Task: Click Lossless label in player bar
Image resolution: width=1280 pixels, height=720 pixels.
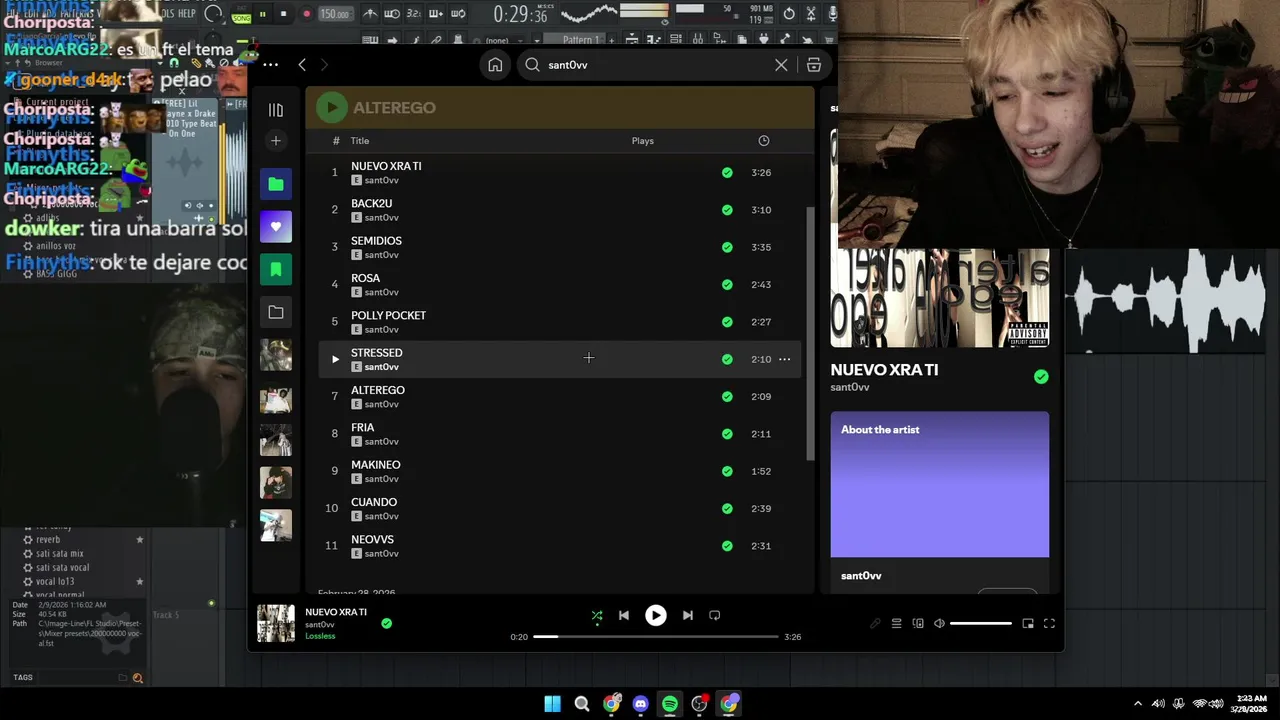Action: pyautogui.click(x=320, y=636)
